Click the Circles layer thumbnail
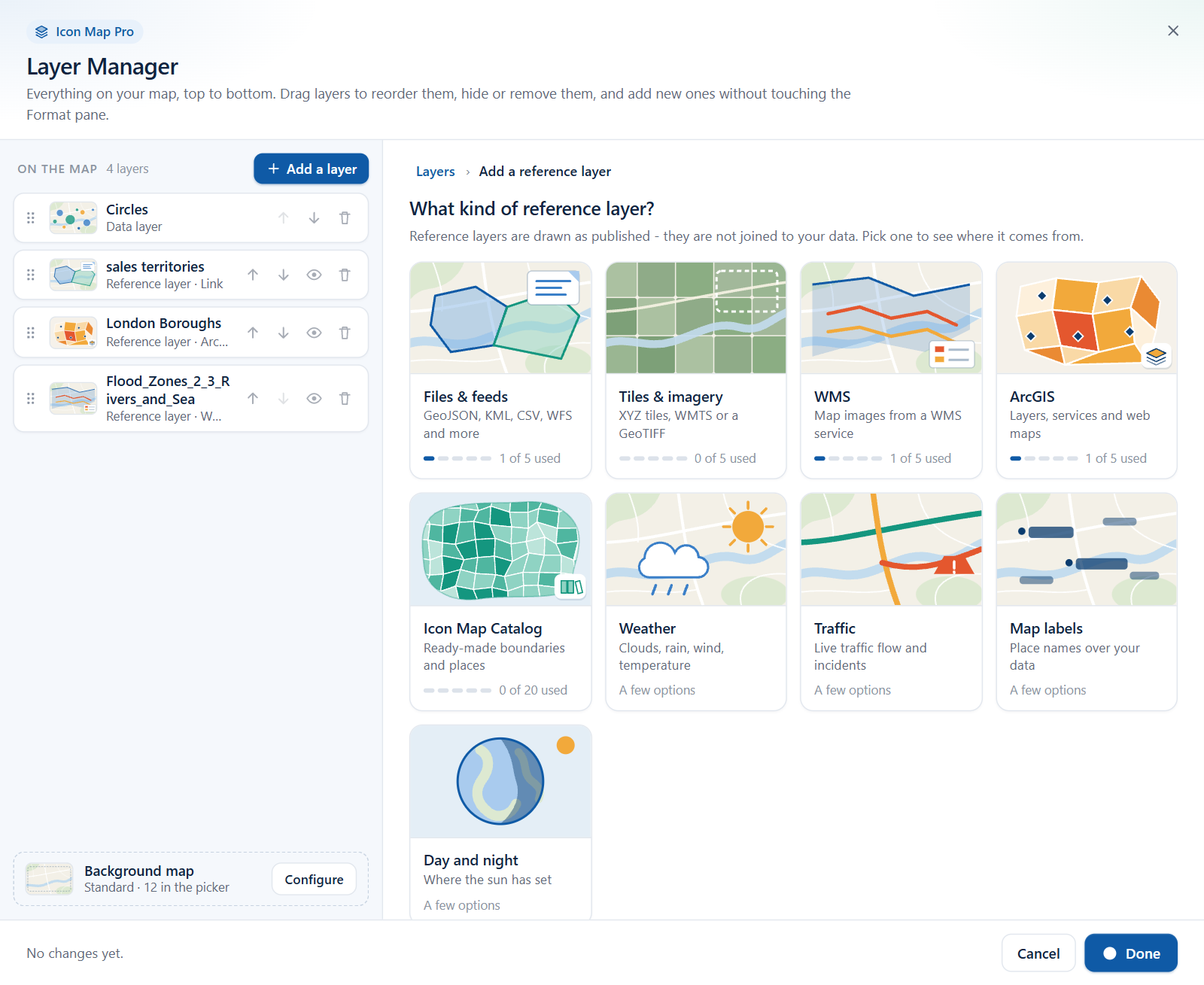 (x=73, y=218)
